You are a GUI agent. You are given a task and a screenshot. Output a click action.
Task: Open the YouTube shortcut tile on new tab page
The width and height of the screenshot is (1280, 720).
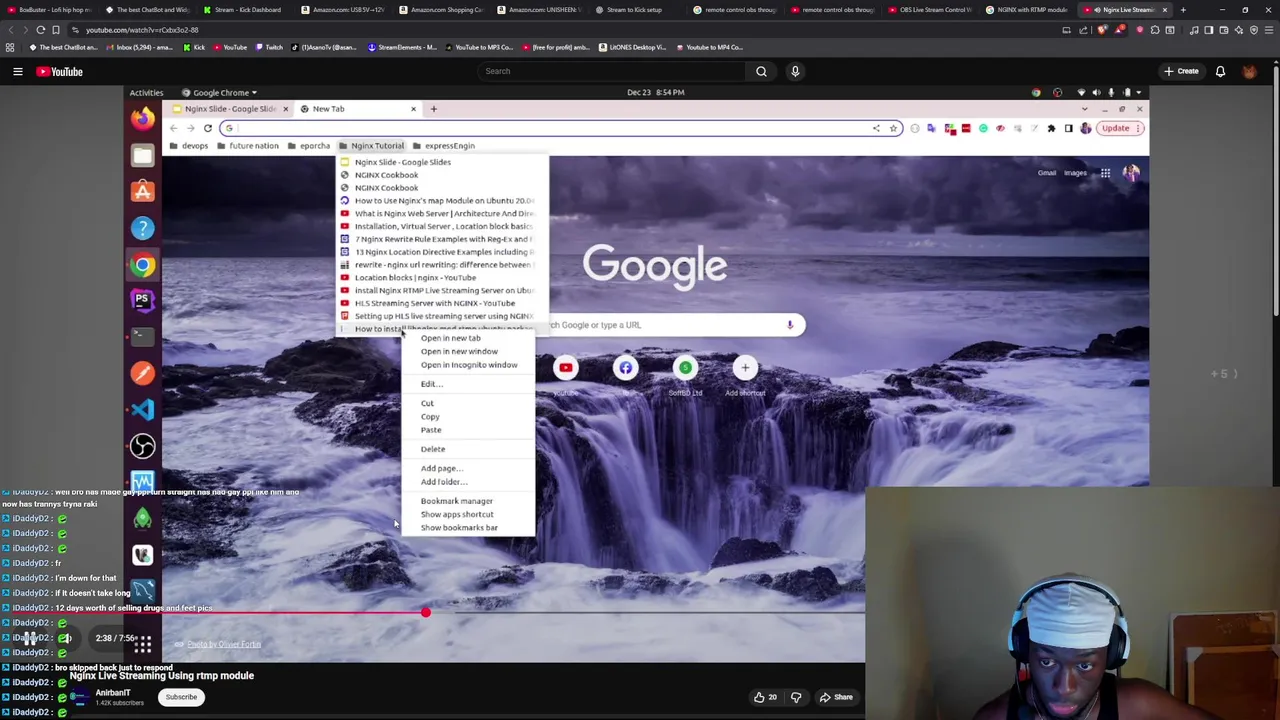pos(565,368)
